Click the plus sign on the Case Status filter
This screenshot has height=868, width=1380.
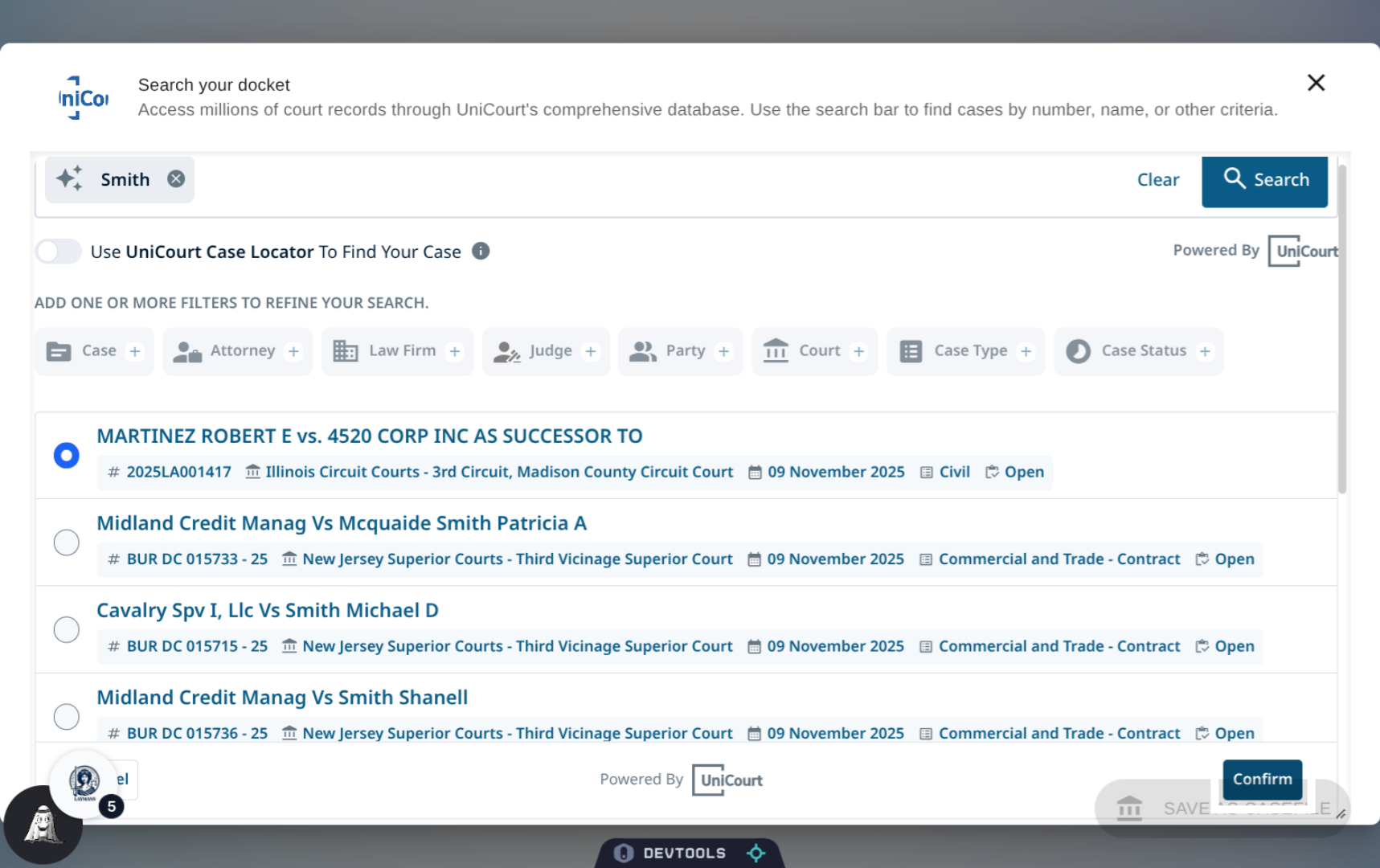[1205, 351]
